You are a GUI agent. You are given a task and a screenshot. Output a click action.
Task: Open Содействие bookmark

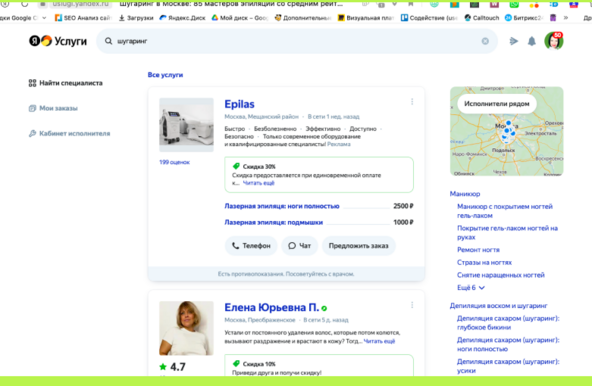point(429,18)
